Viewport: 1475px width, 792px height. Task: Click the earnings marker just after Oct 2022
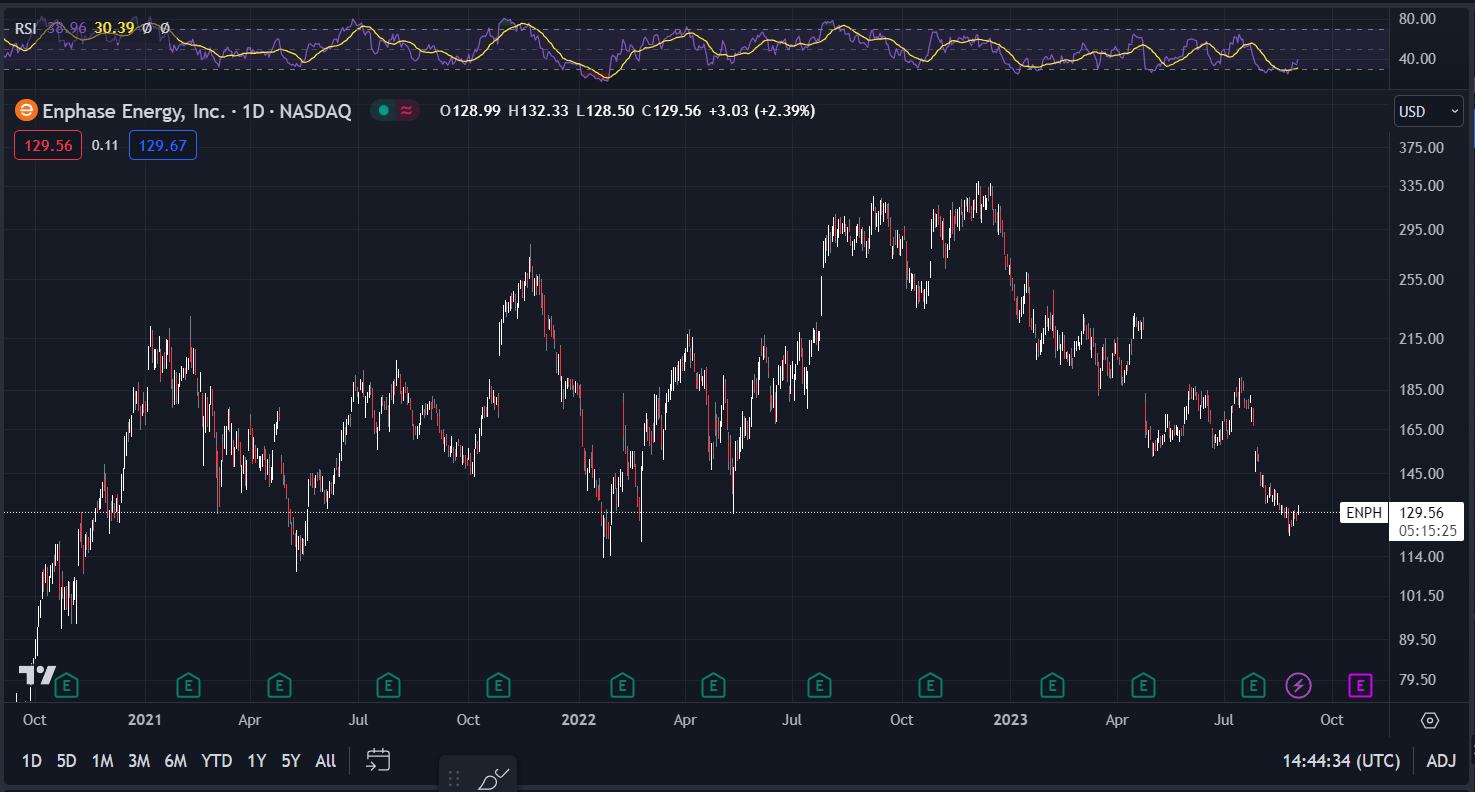click(x=930, y=685)
